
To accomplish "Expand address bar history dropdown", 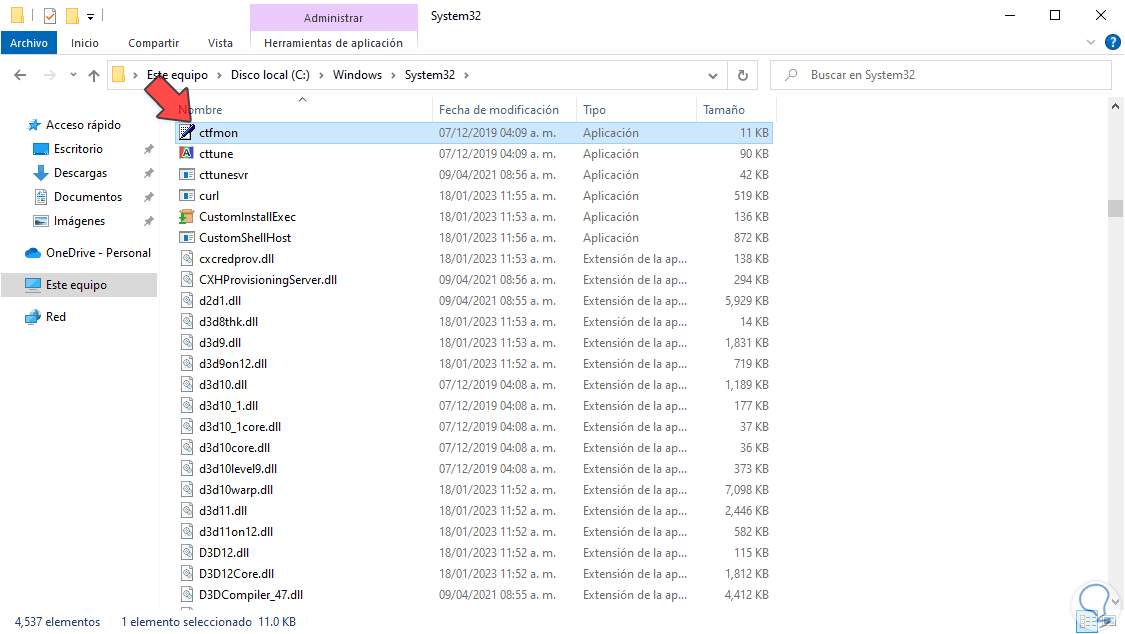I will coord(712,75).
